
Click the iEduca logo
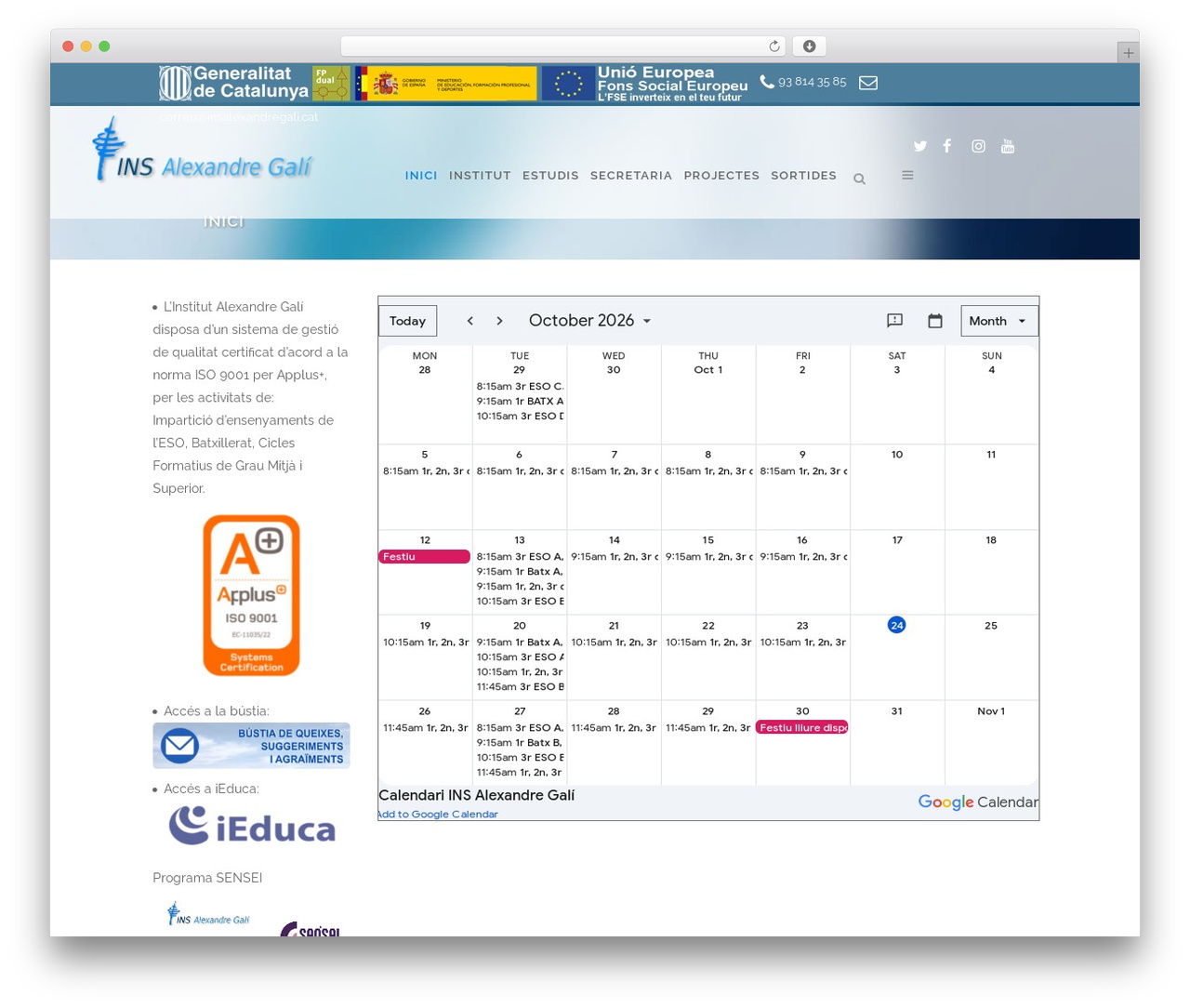pyautogui.click(x=251, y=826)
